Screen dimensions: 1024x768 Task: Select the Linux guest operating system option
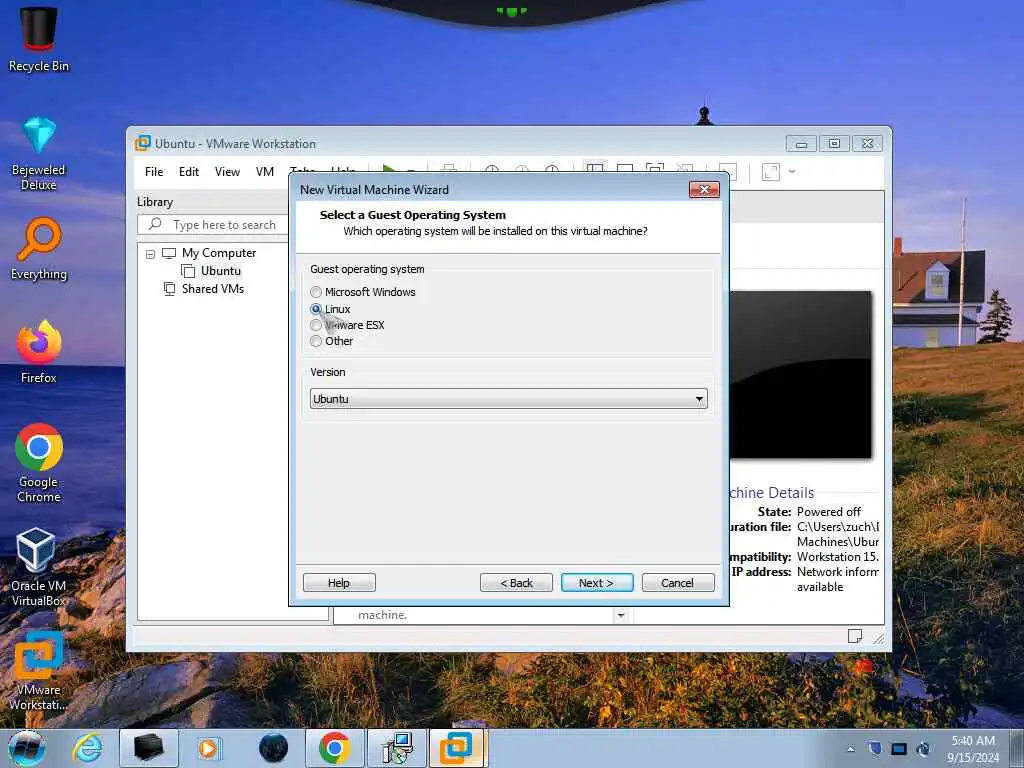(316, 309)
